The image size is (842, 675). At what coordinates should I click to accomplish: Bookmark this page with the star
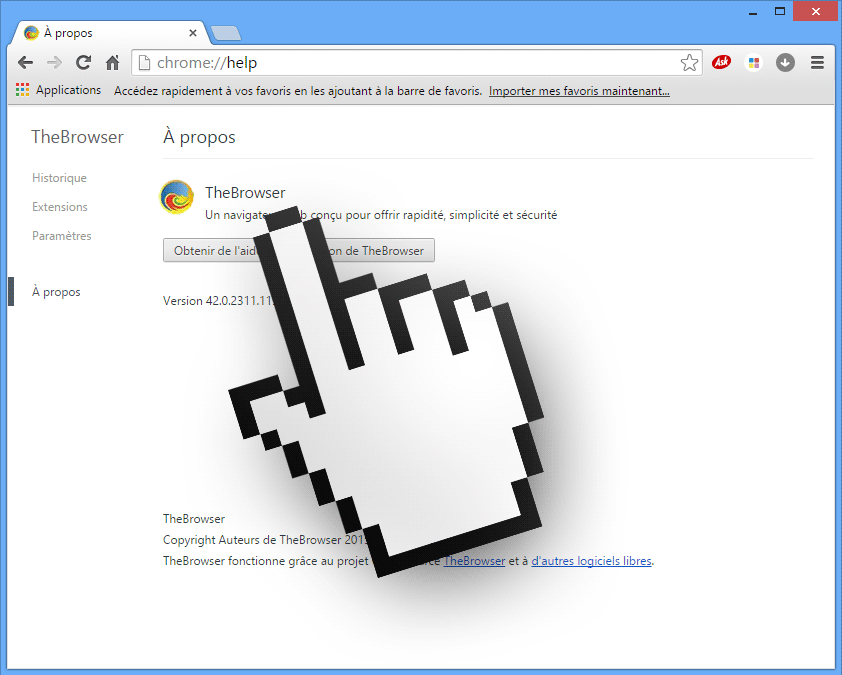[689, 63]
